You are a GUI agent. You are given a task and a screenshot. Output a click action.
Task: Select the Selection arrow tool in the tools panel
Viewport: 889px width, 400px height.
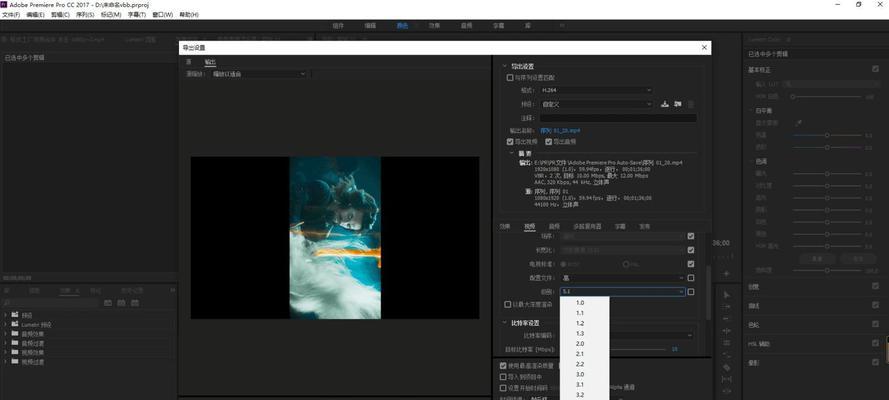pos(727,295)
